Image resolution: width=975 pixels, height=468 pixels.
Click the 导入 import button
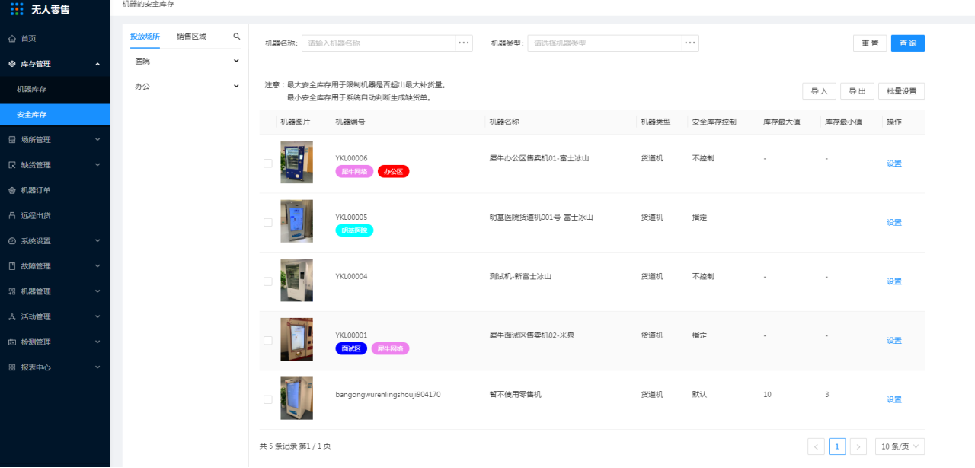point(819,91)
